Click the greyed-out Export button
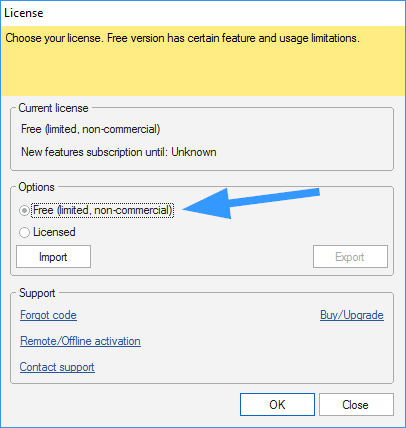Viewport: 406px width, 428px height. (x=350, y=257)
